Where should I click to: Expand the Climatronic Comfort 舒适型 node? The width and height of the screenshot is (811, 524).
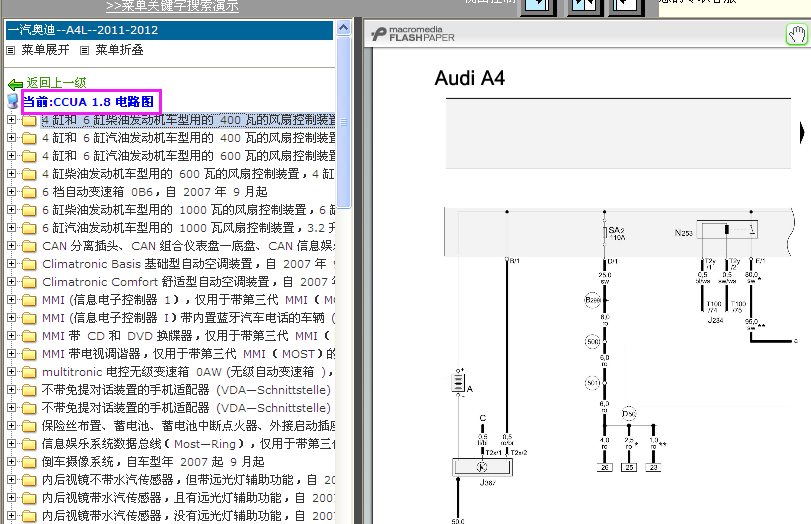click(11, 281)
